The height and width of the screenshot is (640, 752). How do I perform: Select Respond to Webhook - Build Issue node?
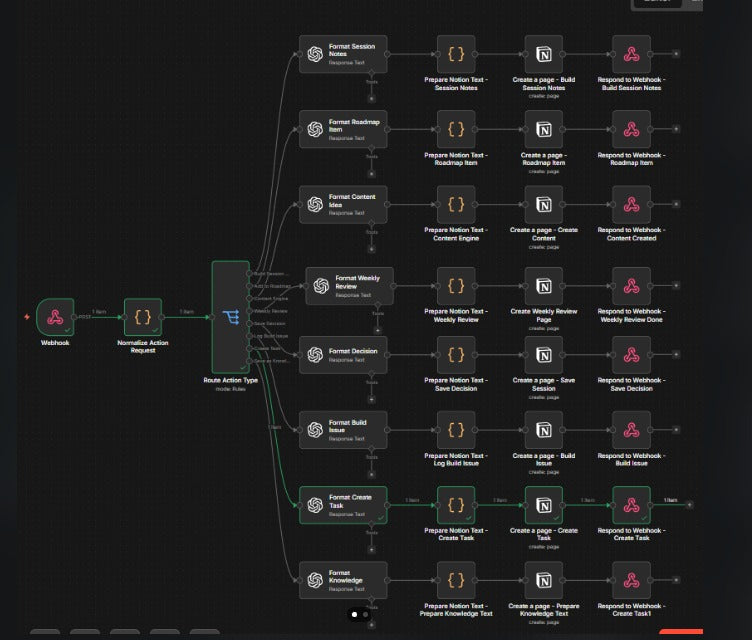[x=632, y=430]
